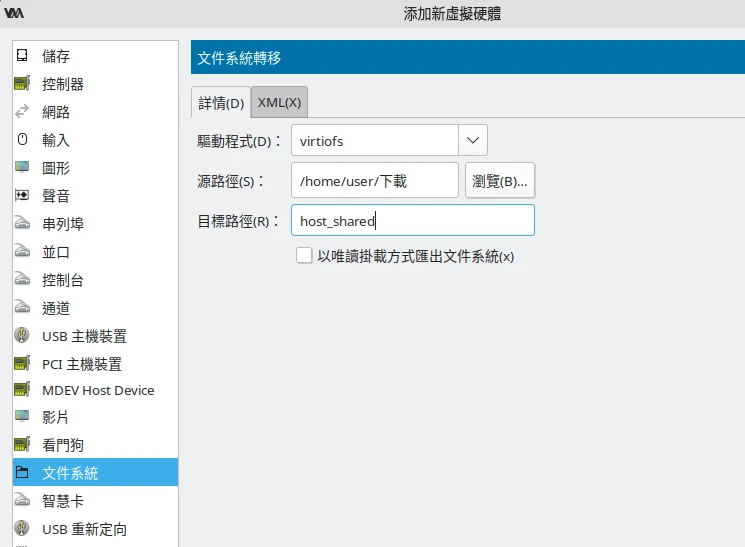The height and width of the screenshot is (547, 745).
Task: Enable 以唯讀掛載方式匯出文件系統 checkbox
Action: tap(304, 256)
